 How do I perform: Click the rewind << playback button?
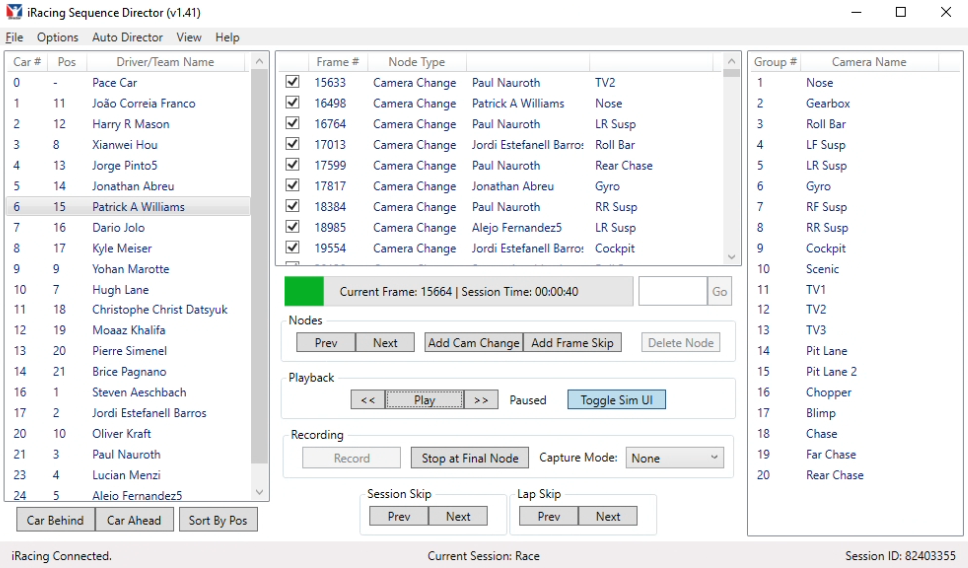point(368,399)
